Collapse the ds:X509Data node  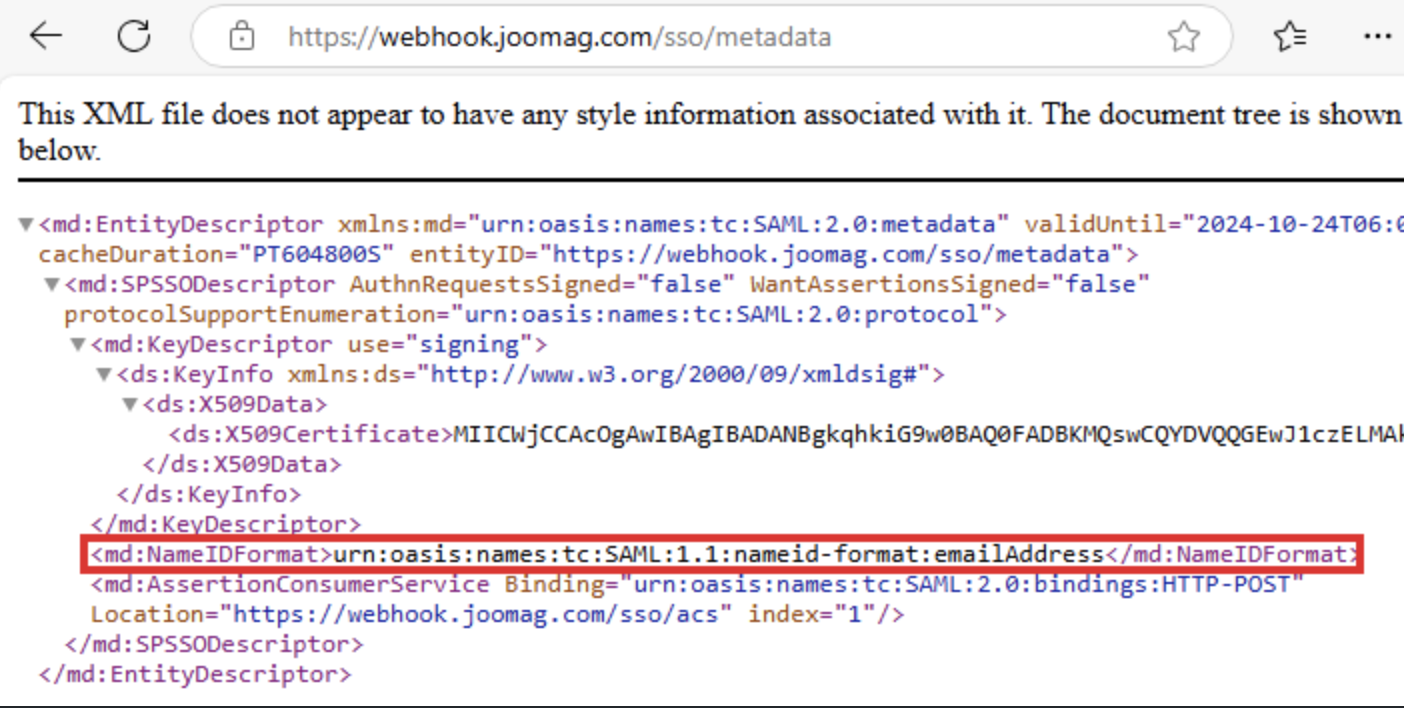(130, 405)
